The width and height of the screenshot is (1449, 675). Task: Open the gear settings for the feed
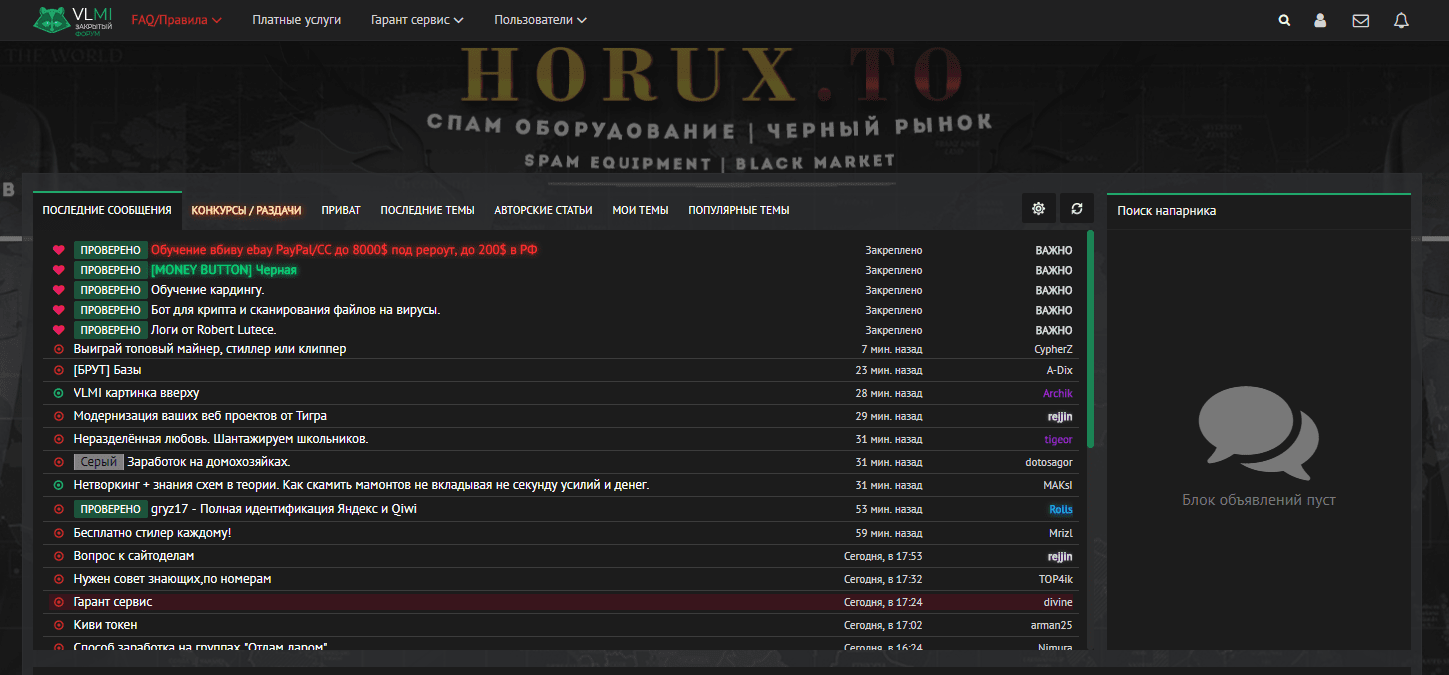pos(1038,208)
